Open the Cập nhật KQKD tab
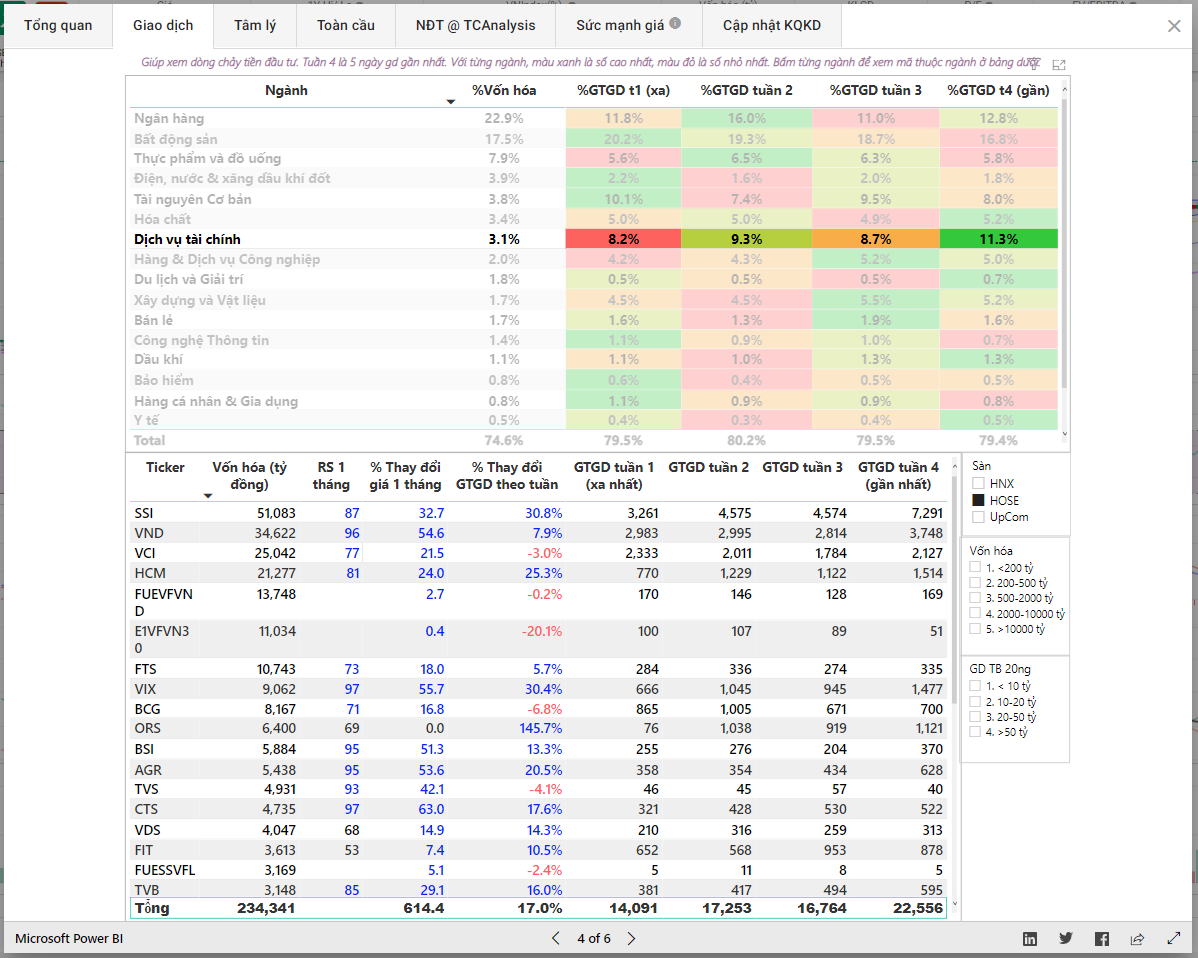Screen dimensions: 1198x958 [x=770, y=25]
